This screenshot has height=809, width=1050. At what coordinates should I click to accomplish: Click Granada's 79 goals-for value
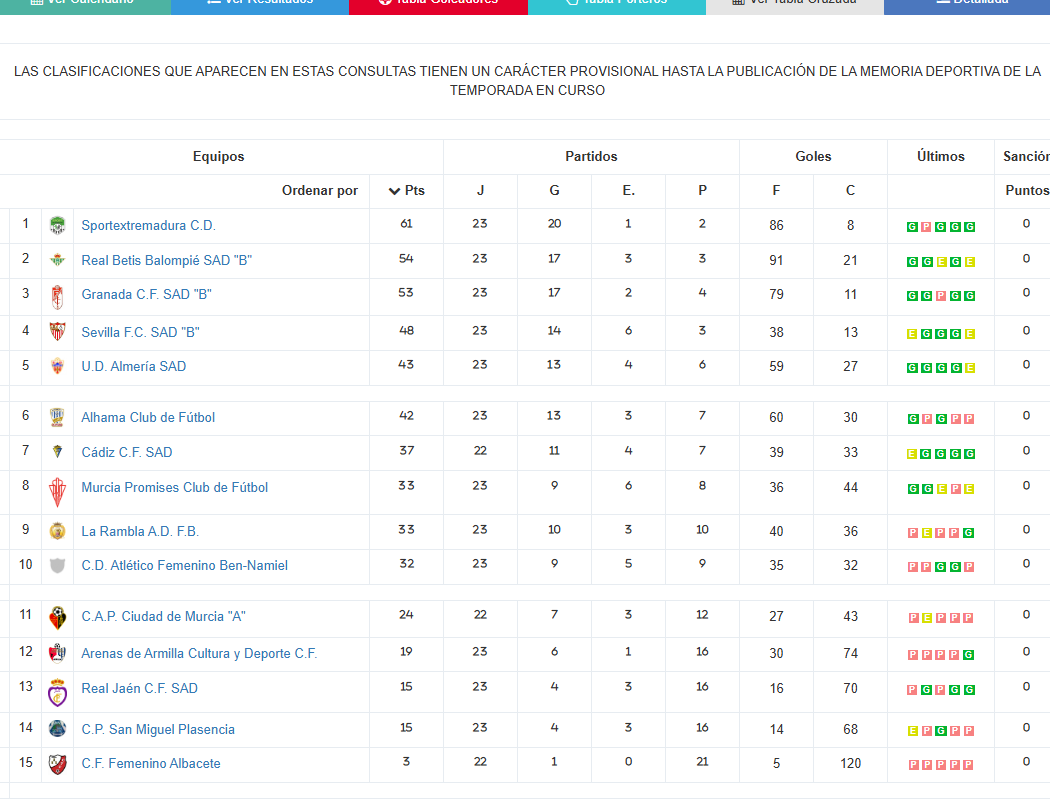coord(776,295)
